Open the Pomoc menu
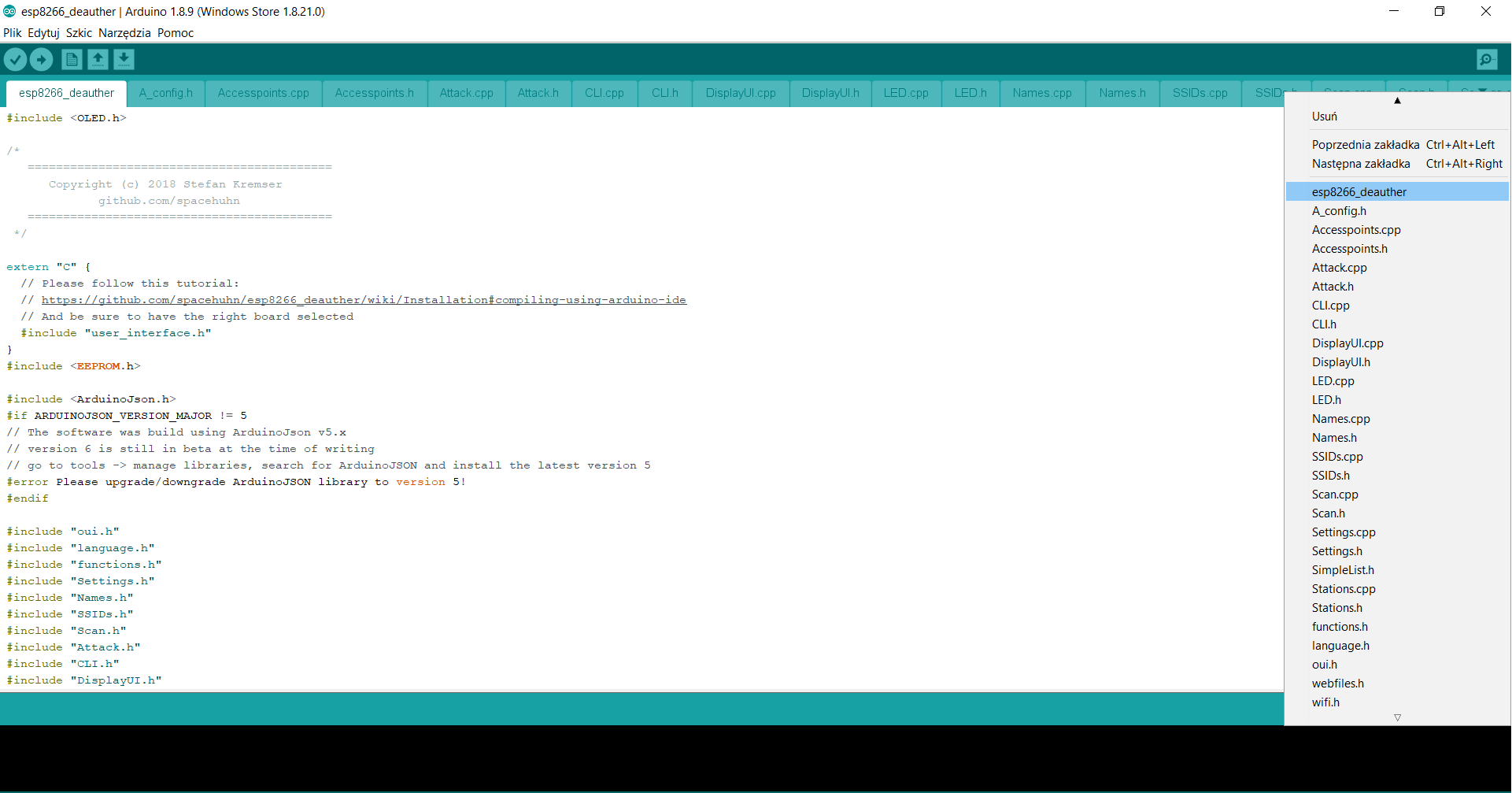Viewport: 1512px width, 793px height. (176, 33)
